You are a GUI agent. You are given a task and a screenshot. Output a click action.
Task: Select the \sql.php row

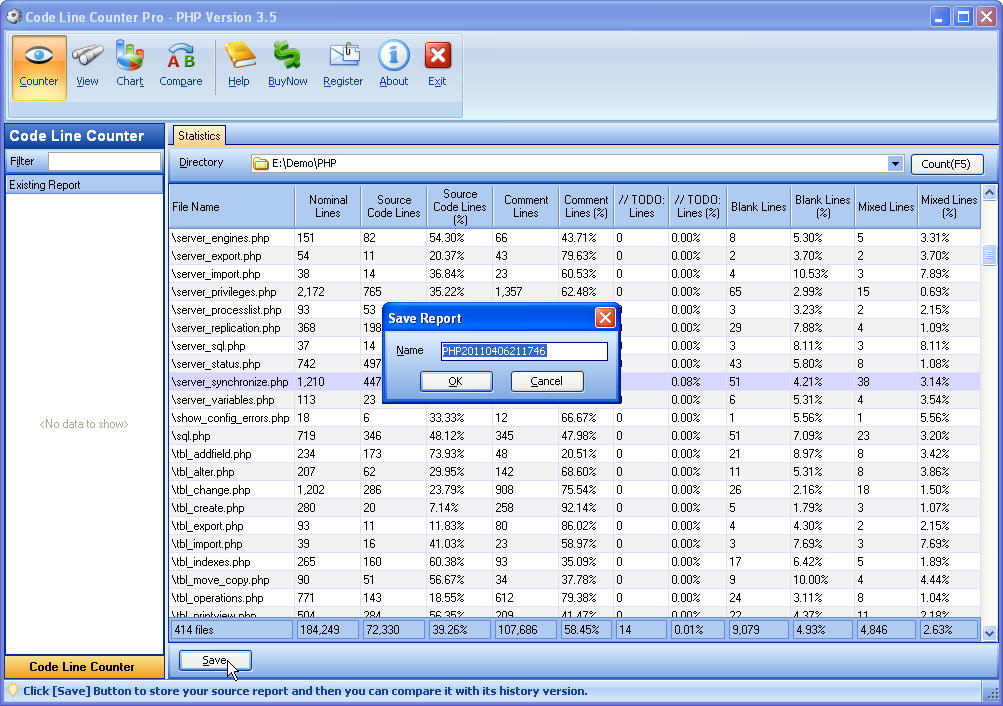574,435
